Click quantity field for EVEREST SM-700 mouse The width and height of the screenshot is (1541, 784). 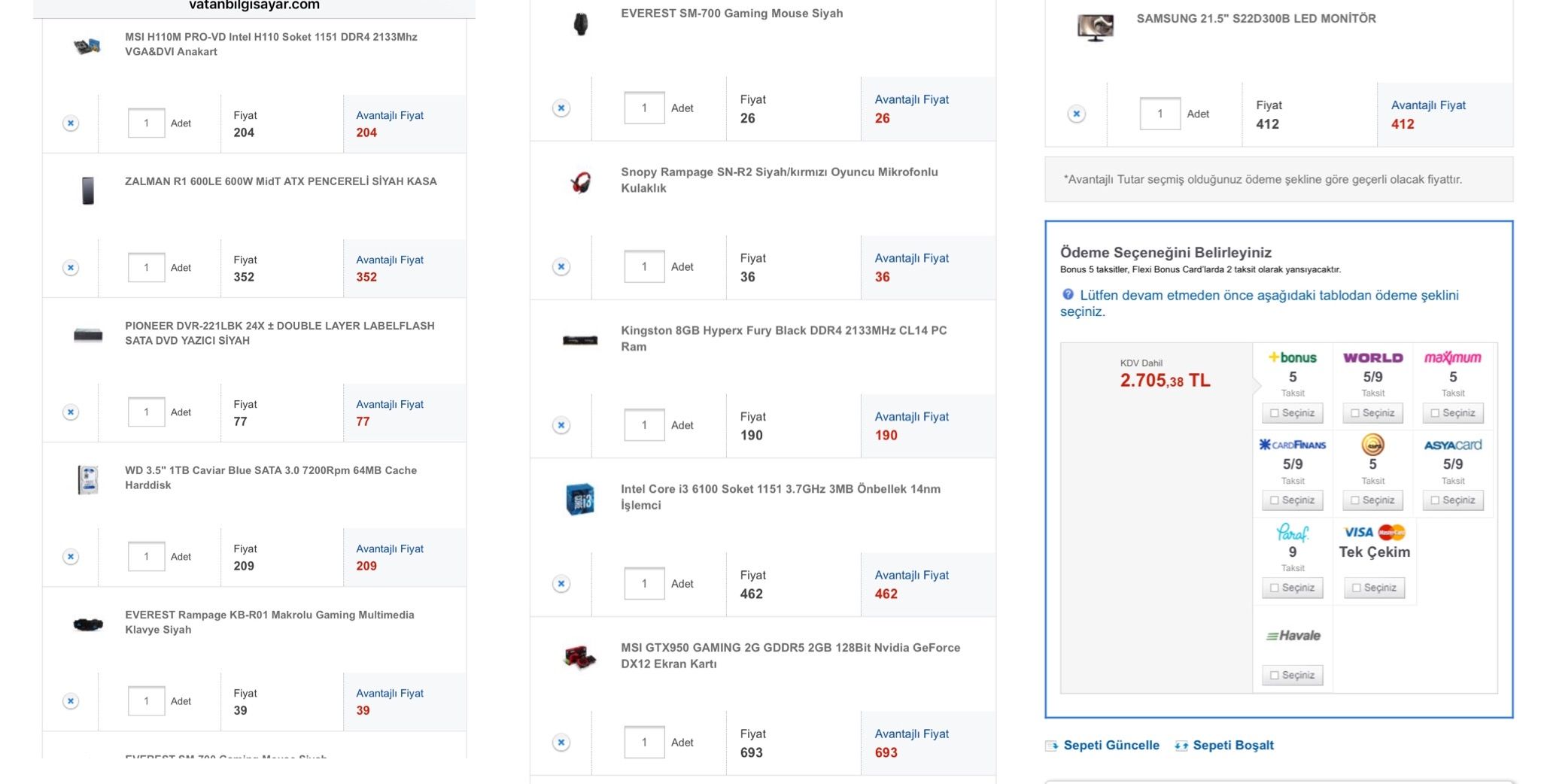(x=644, y=108)
